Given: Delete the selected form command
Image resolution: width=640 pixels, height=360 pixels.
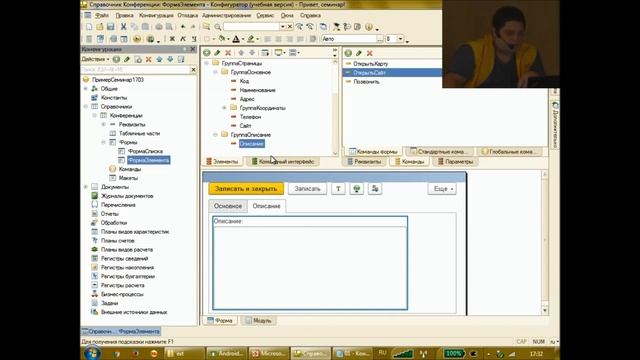Looking at the screenshot, I should (369, 53).
